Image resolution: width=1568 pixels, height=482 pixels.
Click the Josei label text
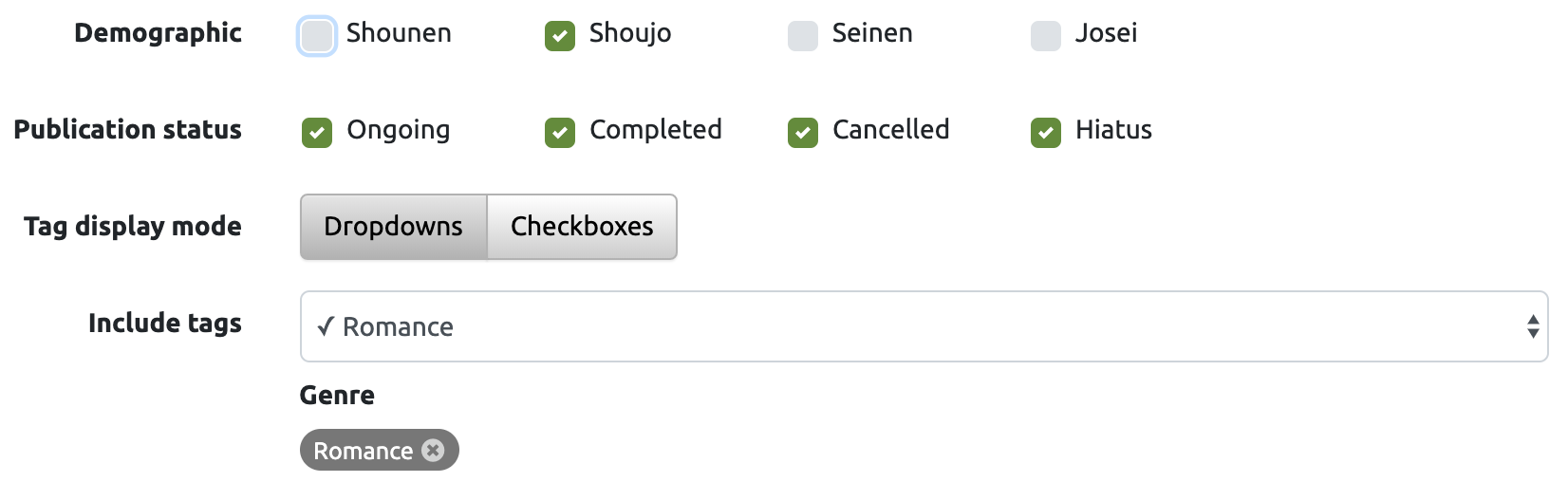coord(1106,33)
